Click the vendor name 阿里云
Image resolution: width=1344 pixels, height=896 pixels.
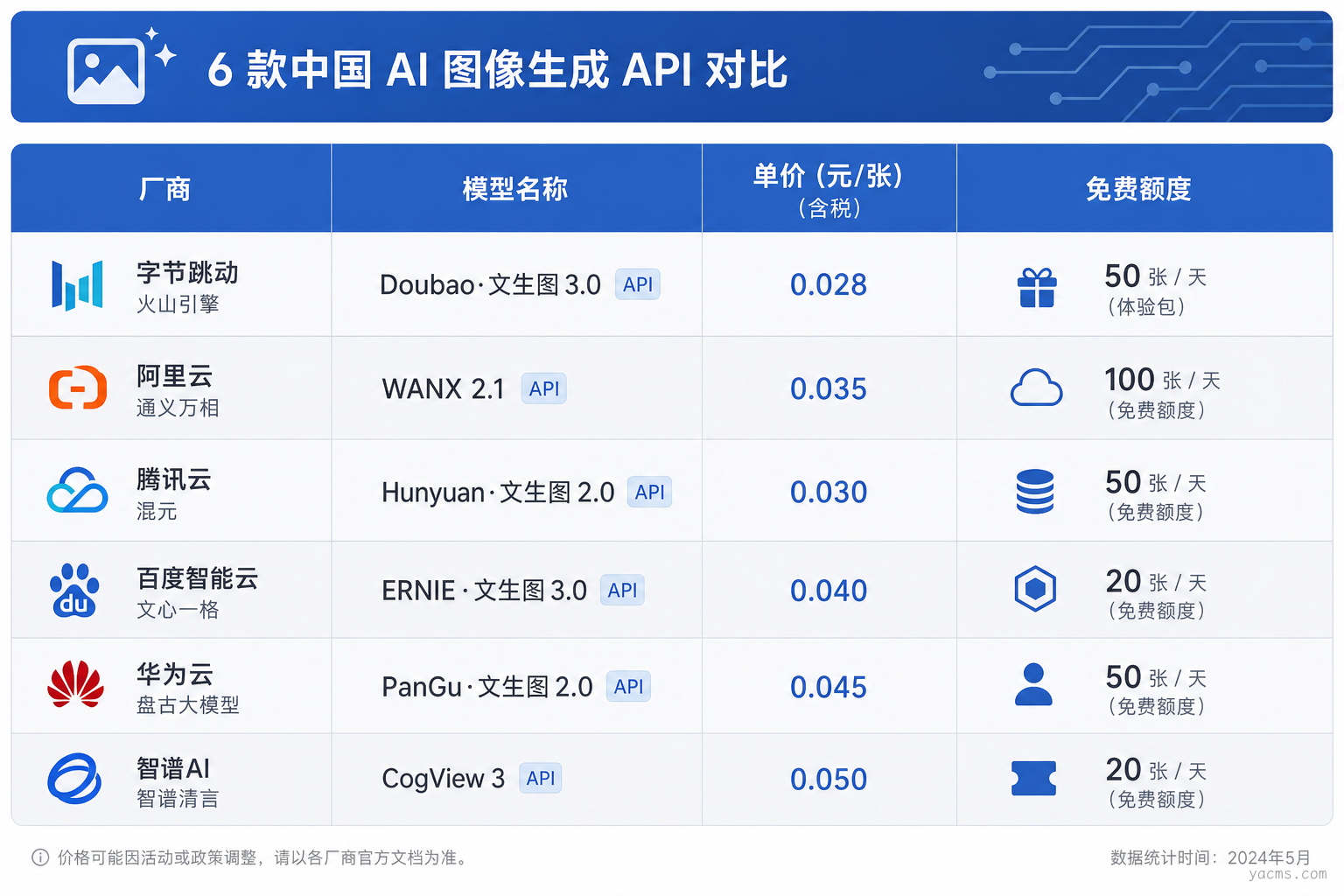tap(174, 376)
